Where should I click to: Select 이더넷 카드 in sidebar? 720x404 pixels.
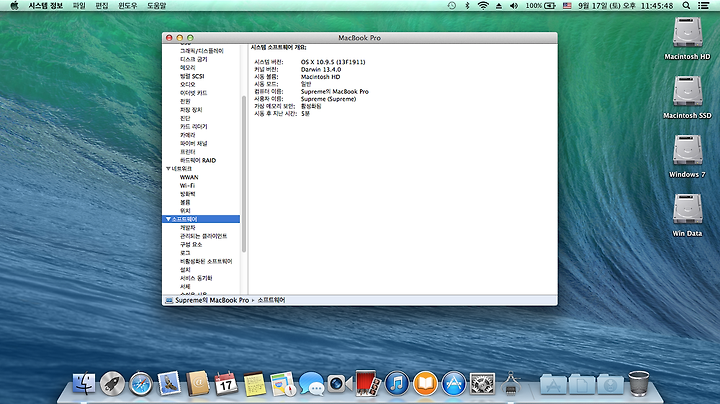[x=193, y=93]
